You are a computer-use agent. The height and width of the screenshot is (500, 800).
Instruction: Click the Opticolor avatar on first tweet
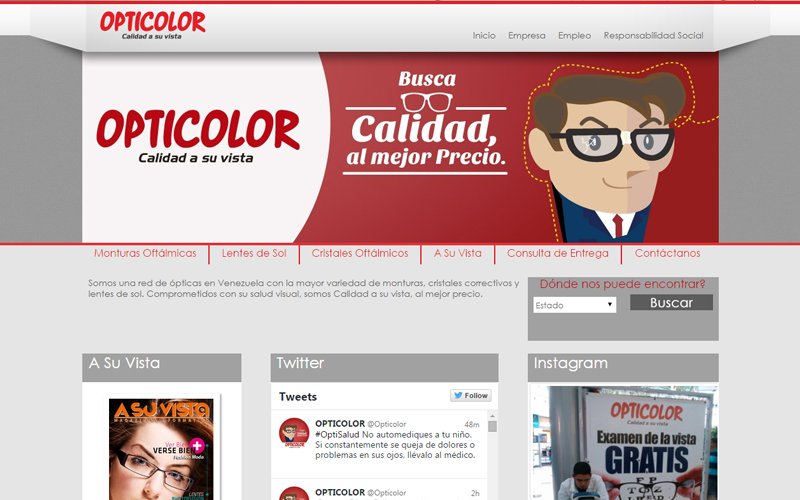[294, 433]
